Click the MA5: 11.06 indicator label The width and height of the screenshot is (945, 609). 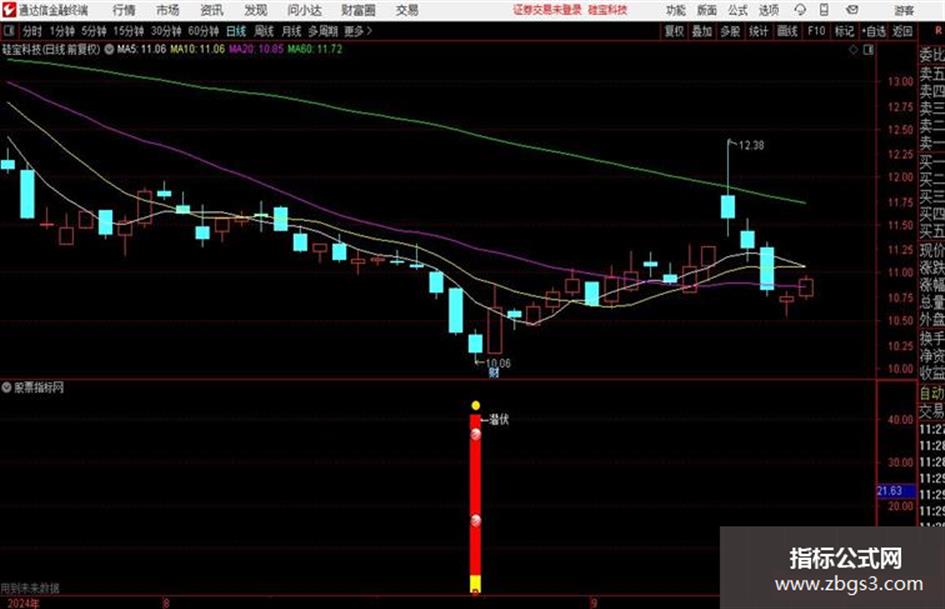coord(141,49)
